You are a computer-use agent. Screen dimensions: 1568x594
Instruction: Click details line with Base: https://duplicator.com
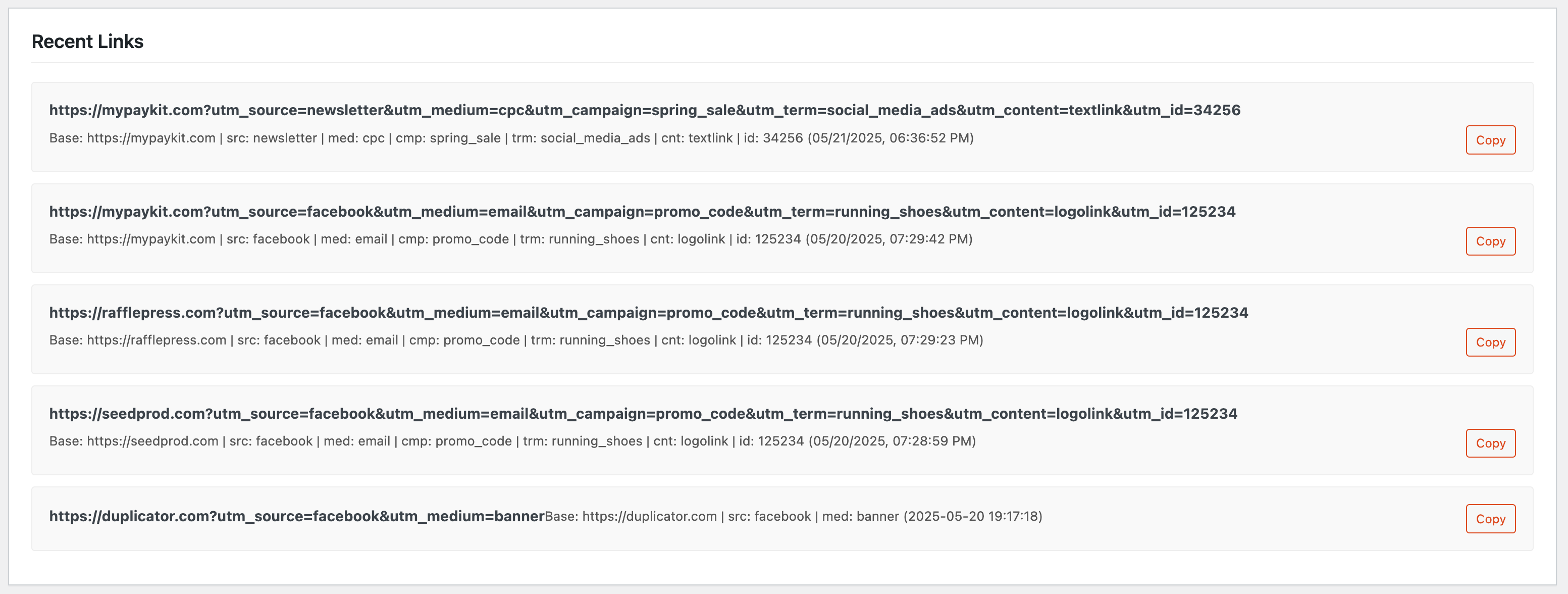794,517
